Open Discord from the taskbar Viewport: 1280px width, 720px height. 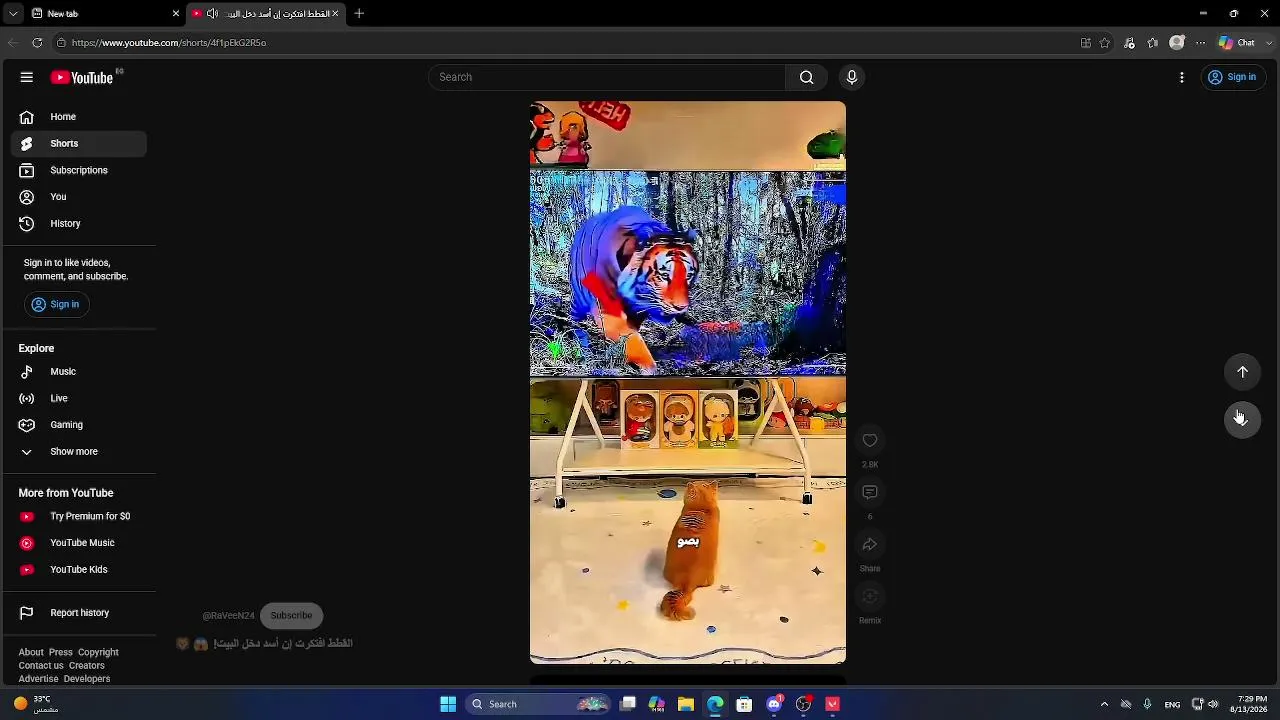774,704
